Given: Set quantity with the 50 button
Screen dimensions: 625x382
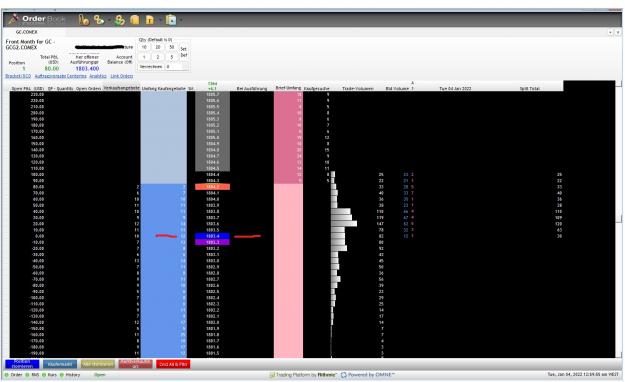Looking at the screenshot, I should point(172,47).
